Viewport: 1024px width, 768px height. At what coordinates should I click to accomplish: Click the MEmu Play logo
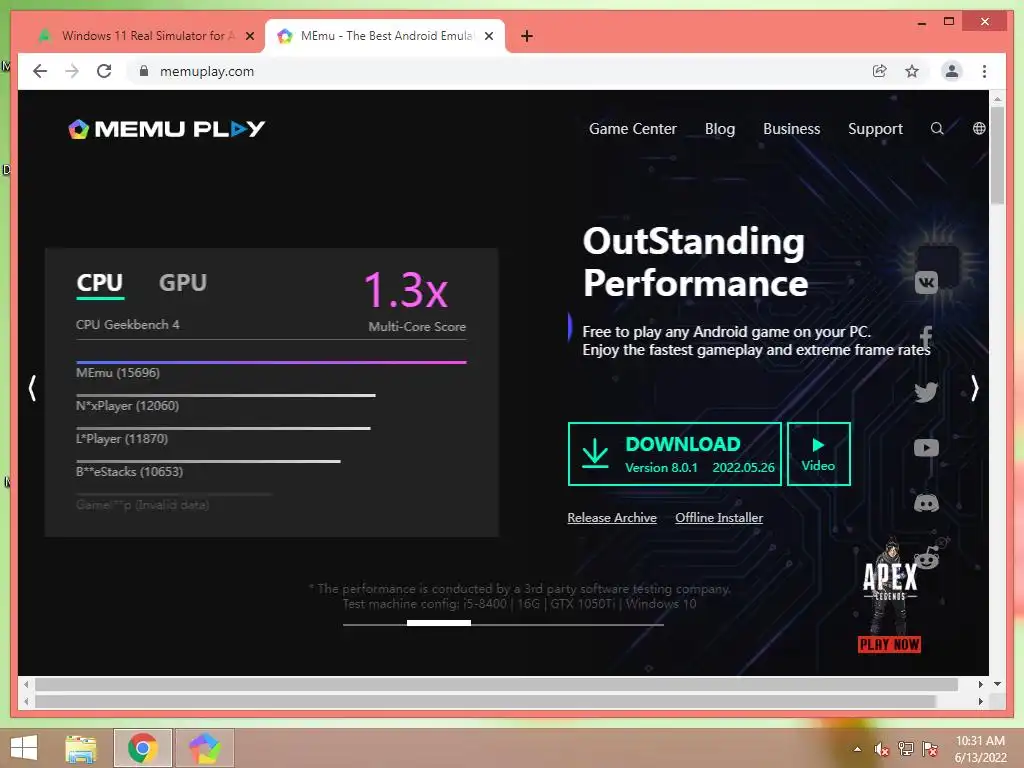click(167, 129)
